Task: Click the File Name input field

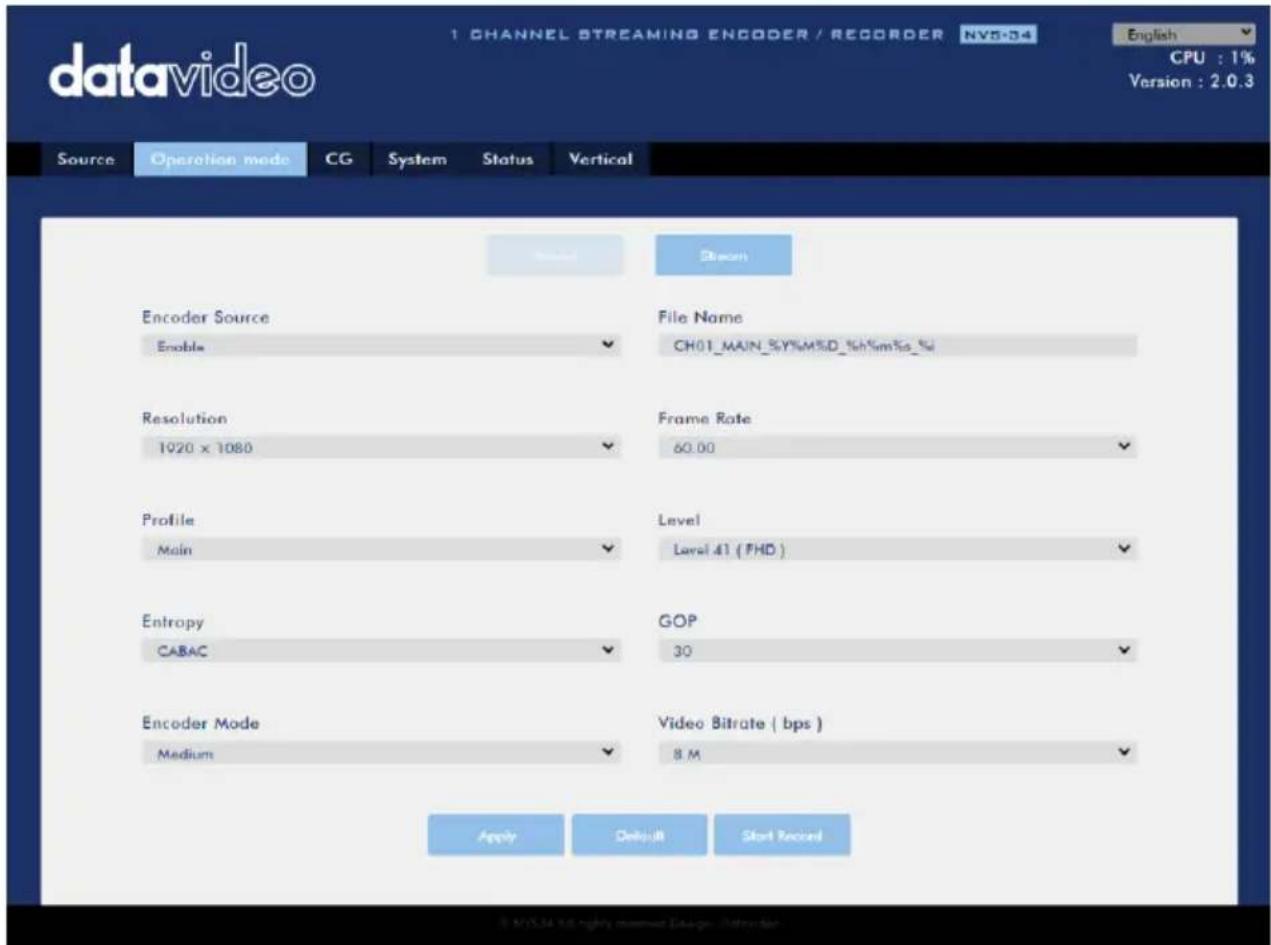Action: (898, 346)
